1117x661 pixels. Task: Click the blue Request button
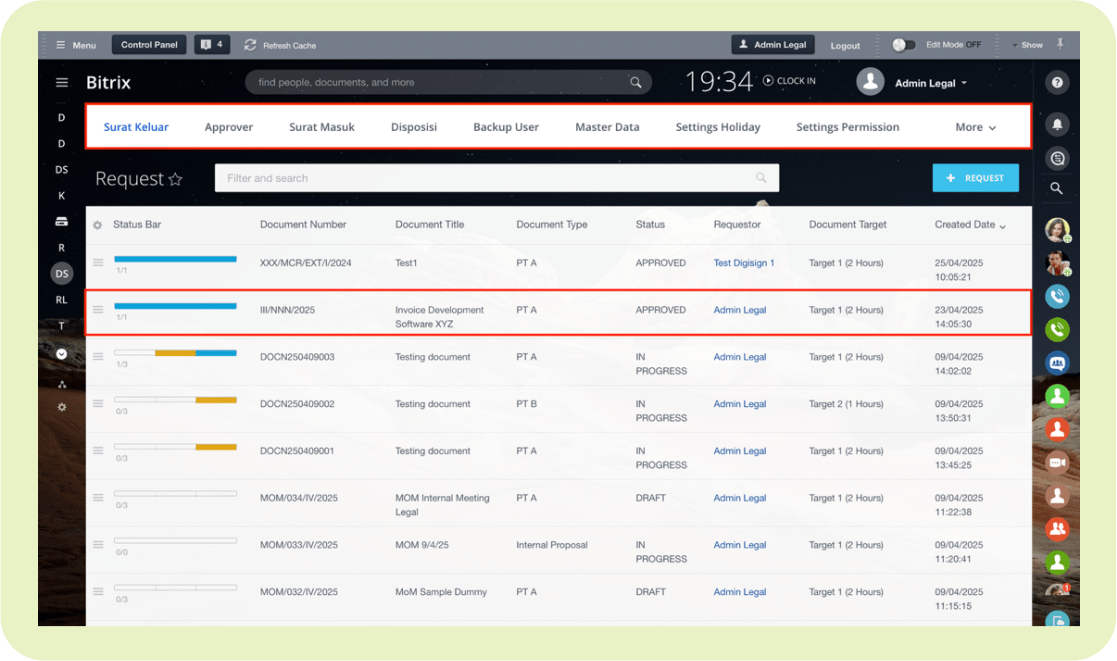[x=975, y=178]
